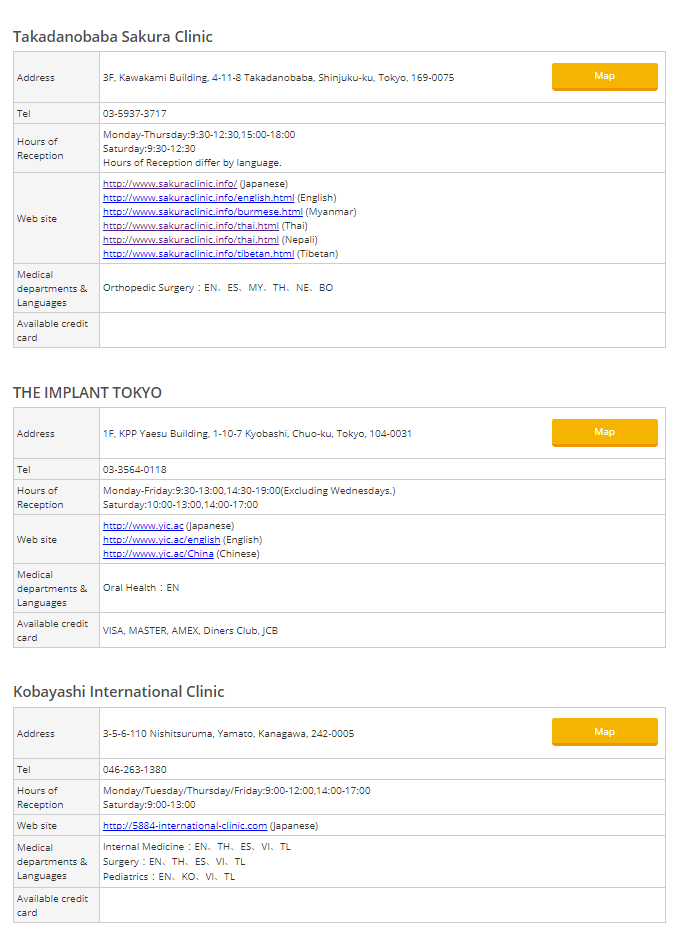Open the sakuraclinic tibetan.html link
This screenshot has height=945, width=680.
[x=198, y=254]
